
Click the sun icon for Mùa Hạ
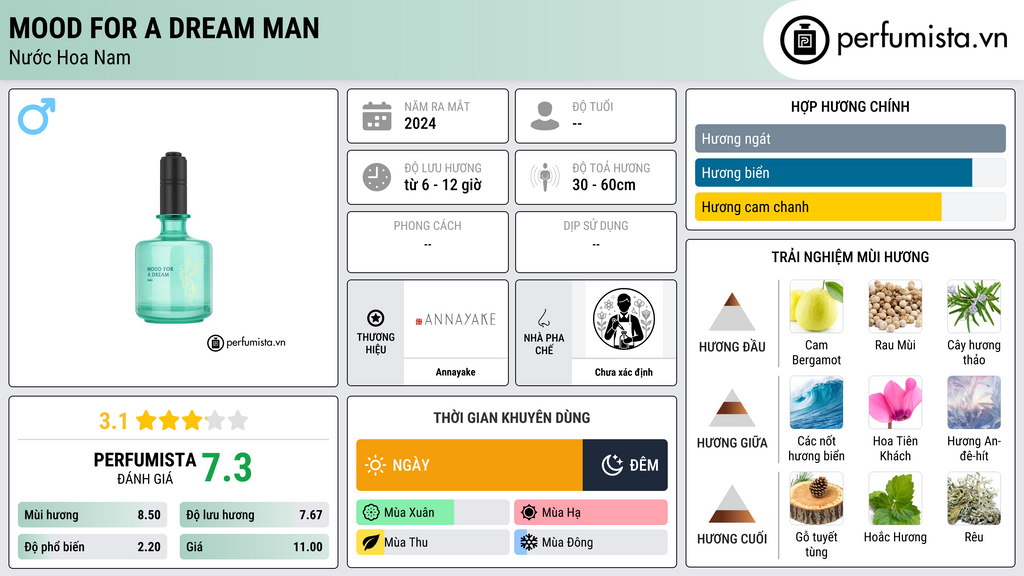[529, 513]
